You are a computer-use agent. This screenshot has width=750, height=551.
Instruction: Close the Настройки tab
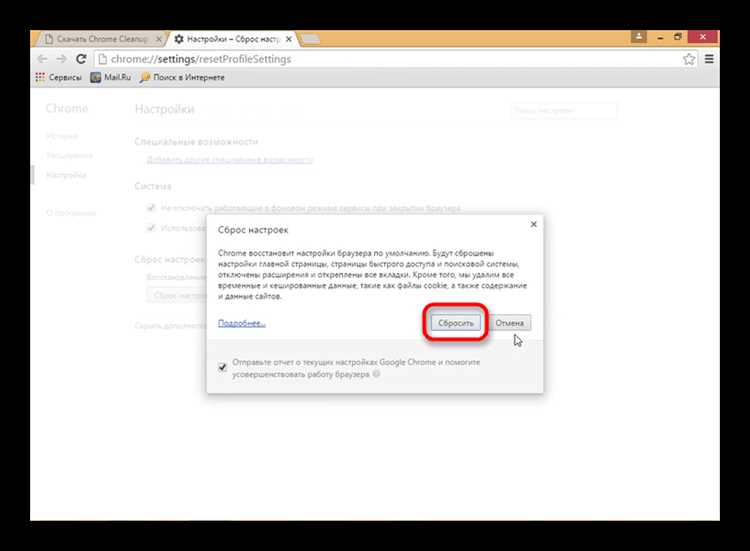click(289, 39)
